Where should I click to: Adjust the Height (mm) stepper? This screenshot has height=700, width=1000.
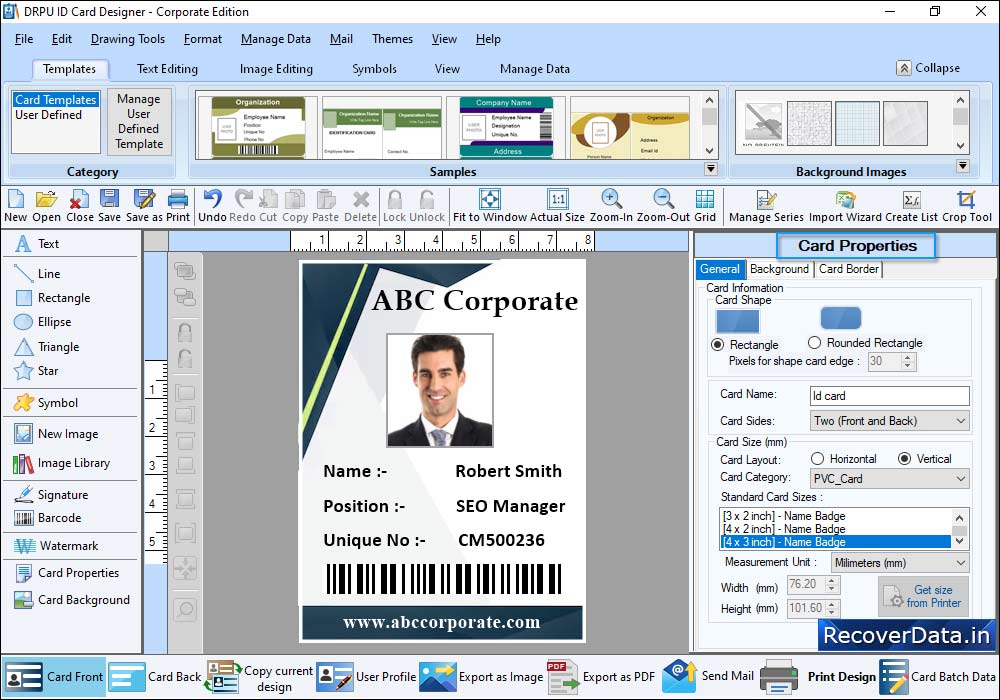(x=831, y=608)
